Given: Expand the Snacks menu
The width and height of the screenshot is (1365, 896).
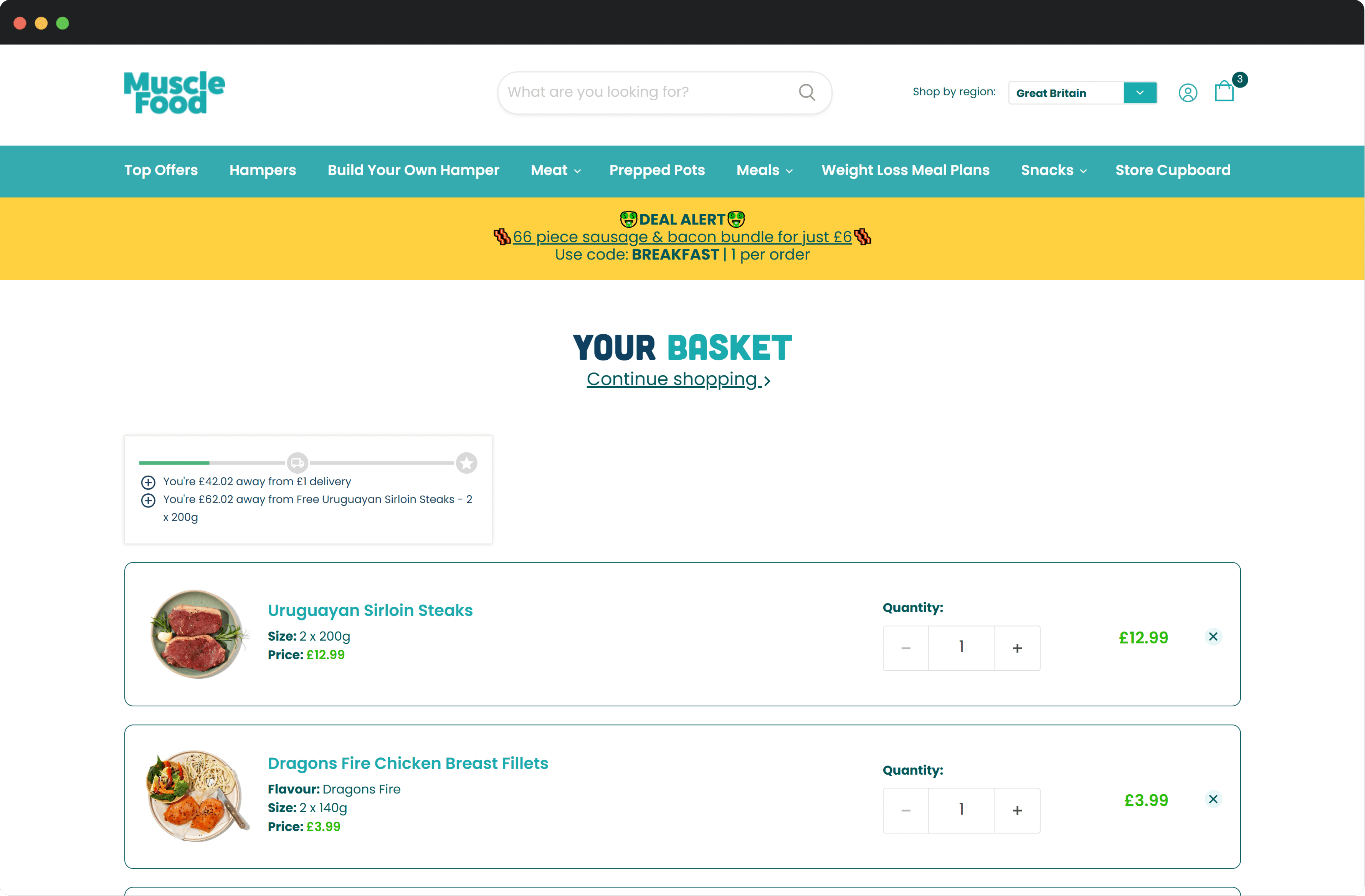Looking at the screenshot, I should (x=1054, y=170).
